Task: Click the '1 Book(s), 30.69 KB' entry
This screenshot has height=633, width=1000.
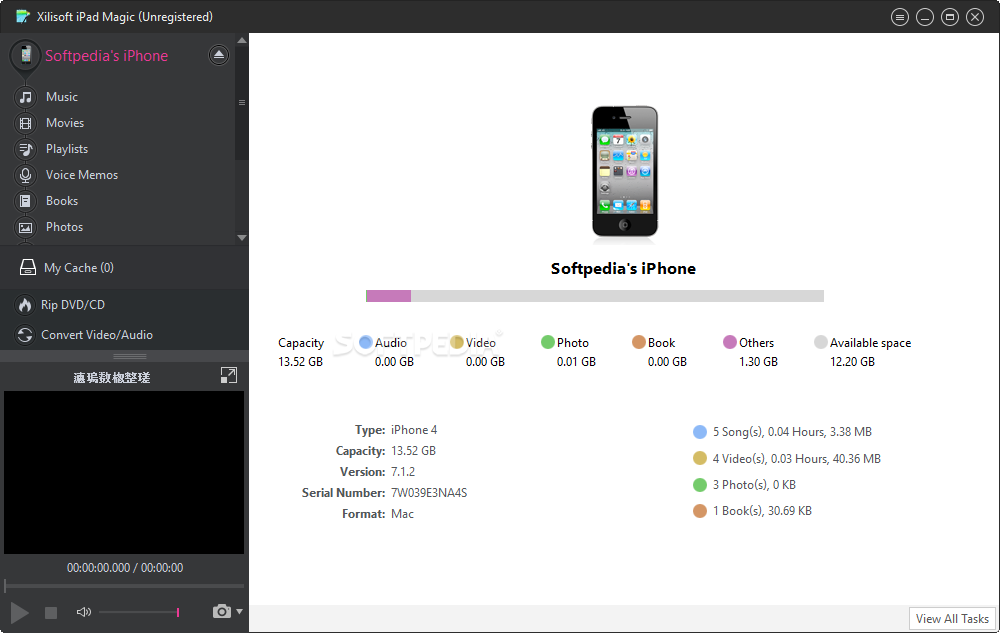Action: (762, 511)
